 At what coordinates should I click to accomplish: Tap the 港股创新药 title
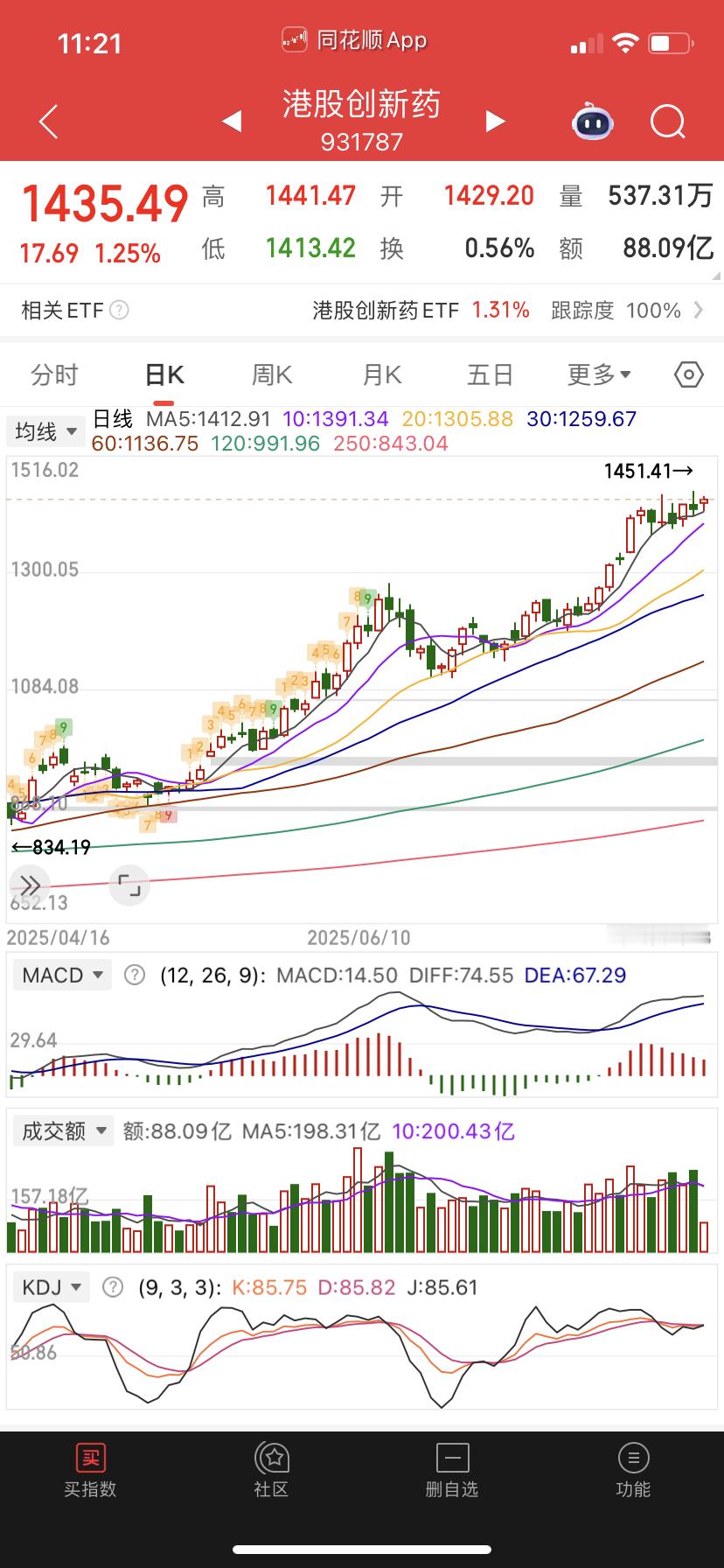361,104
